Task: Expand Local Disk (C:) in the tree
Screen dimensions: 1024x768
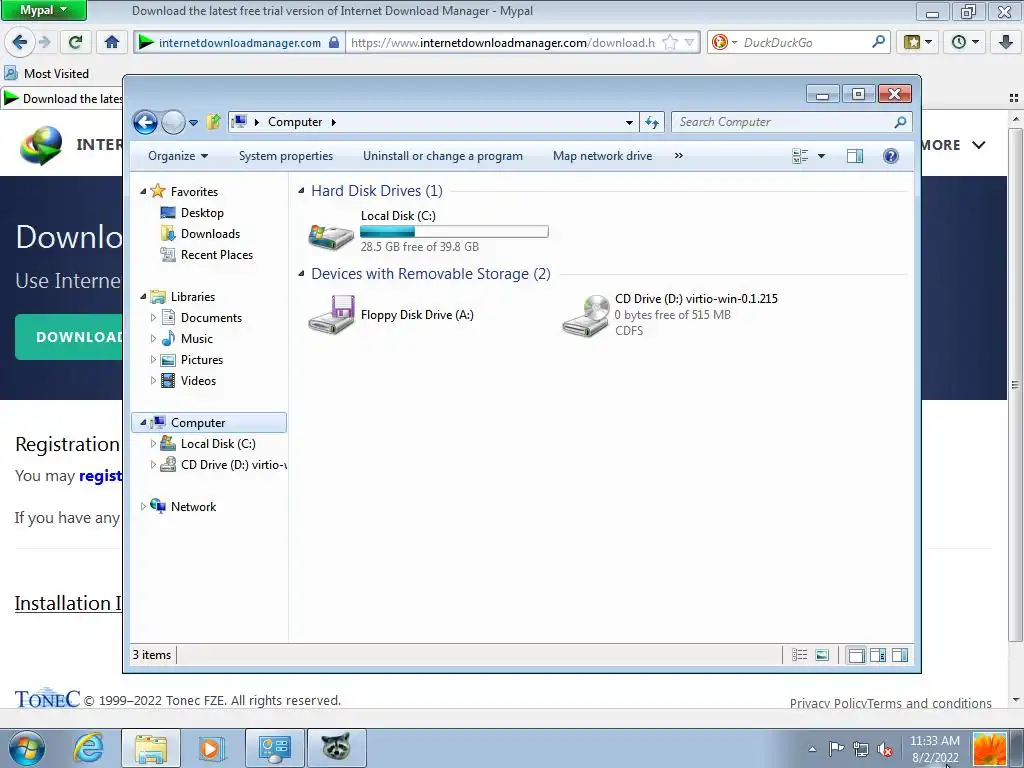Action: coord(153,444)
